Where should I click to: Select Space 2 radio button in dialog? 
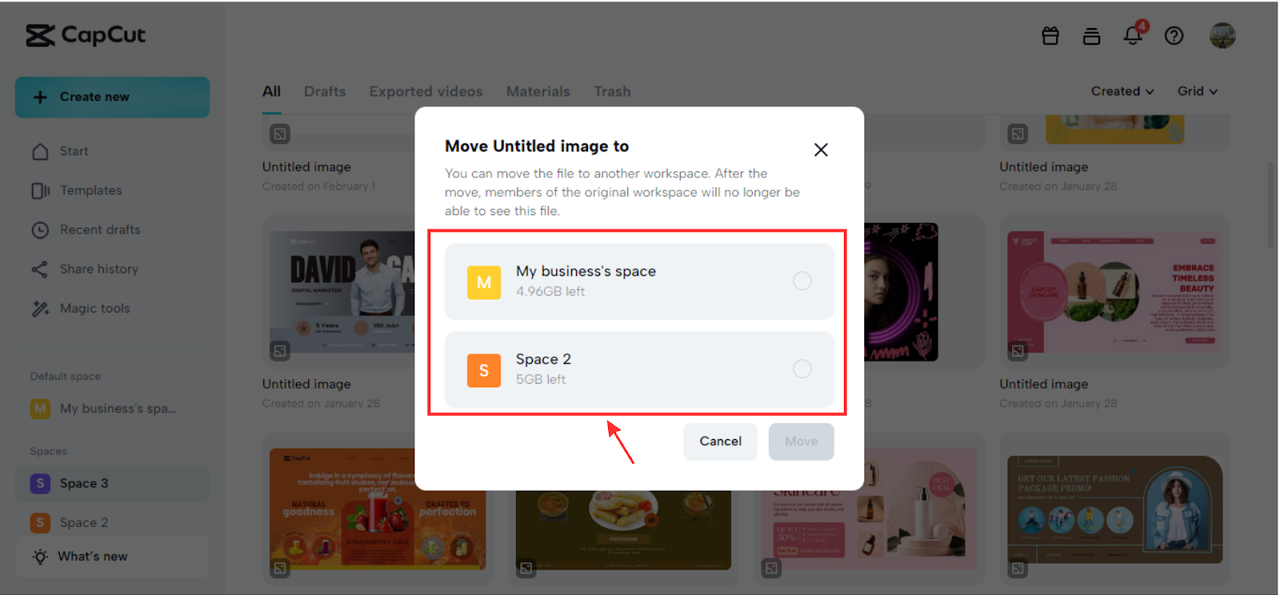pyautogui.click(x=802, y=369)
